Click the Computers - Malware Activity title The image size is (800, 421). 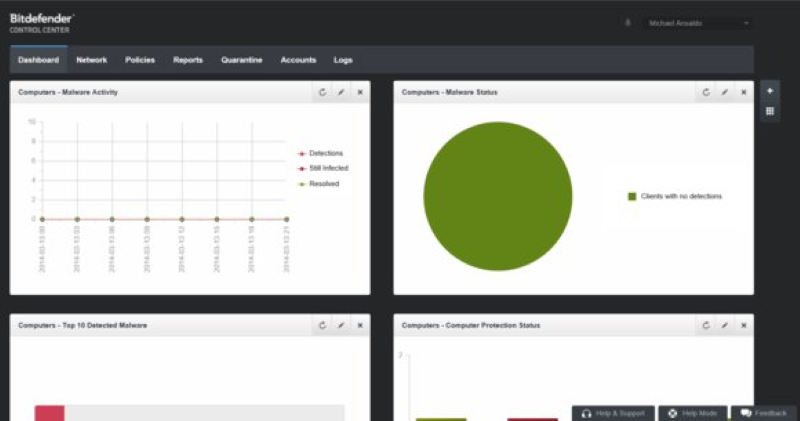(68, 92)
